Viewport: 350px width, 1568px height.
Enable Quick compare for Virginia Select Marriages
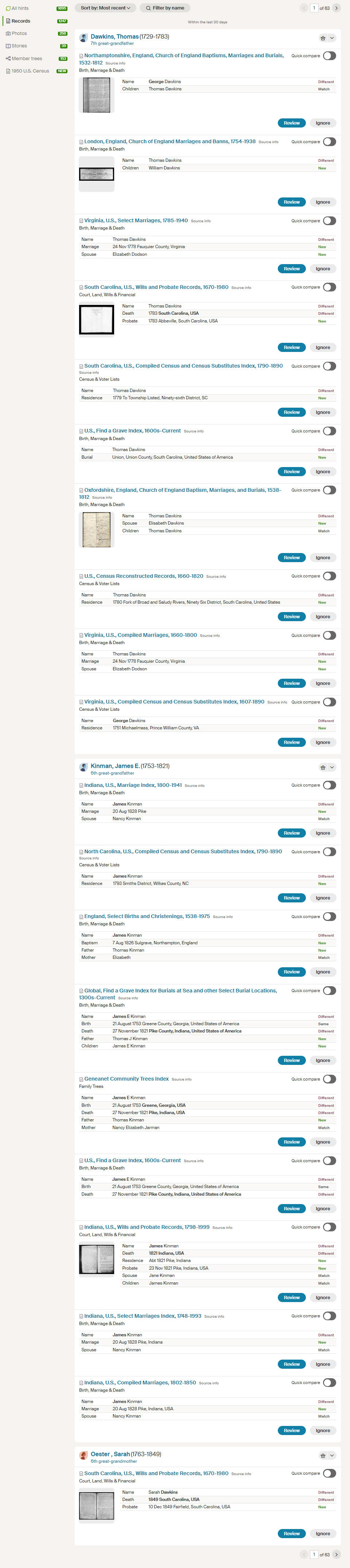(329, 221)
